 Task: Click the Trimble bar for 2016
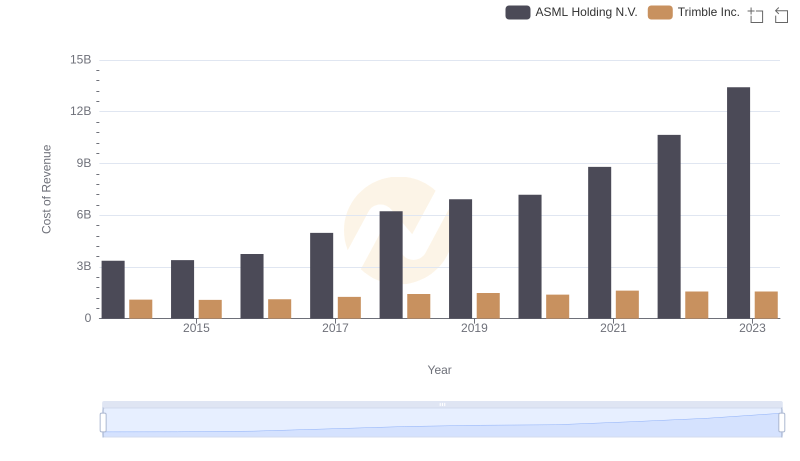click(280, 309)
